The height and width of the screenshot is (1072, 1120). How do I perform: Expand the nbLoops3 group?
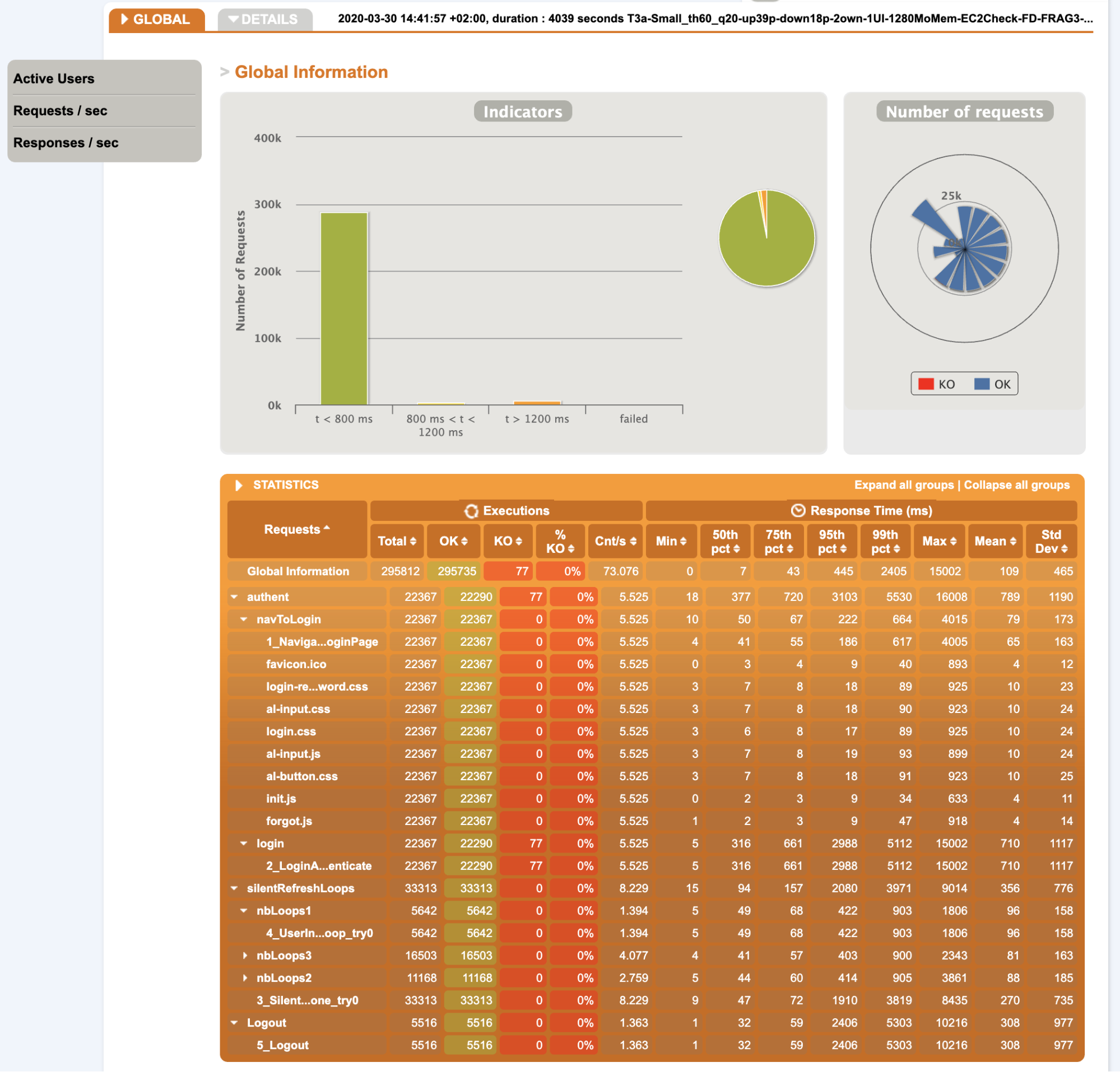pos(245,956)
